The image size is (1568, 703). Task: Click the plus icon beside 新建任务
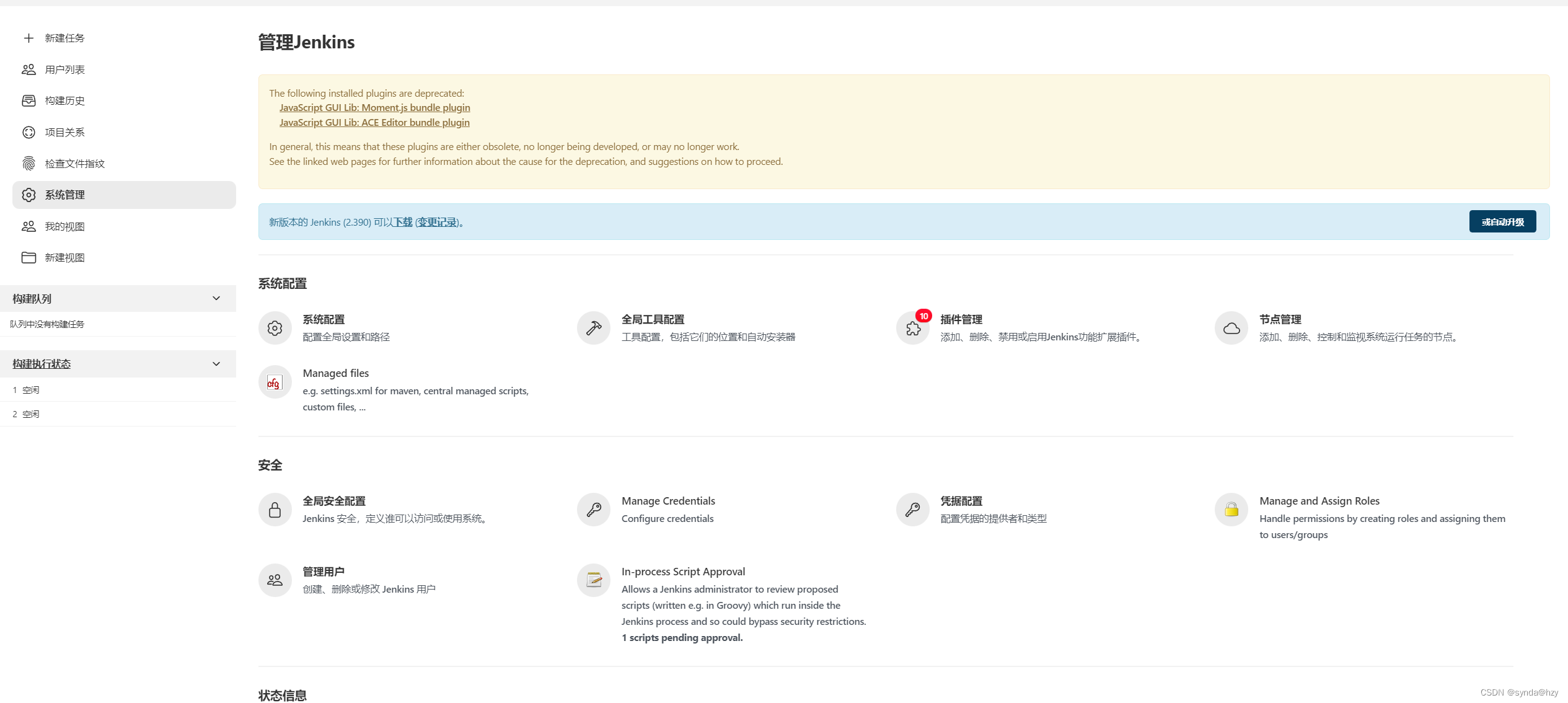point(29,38)
